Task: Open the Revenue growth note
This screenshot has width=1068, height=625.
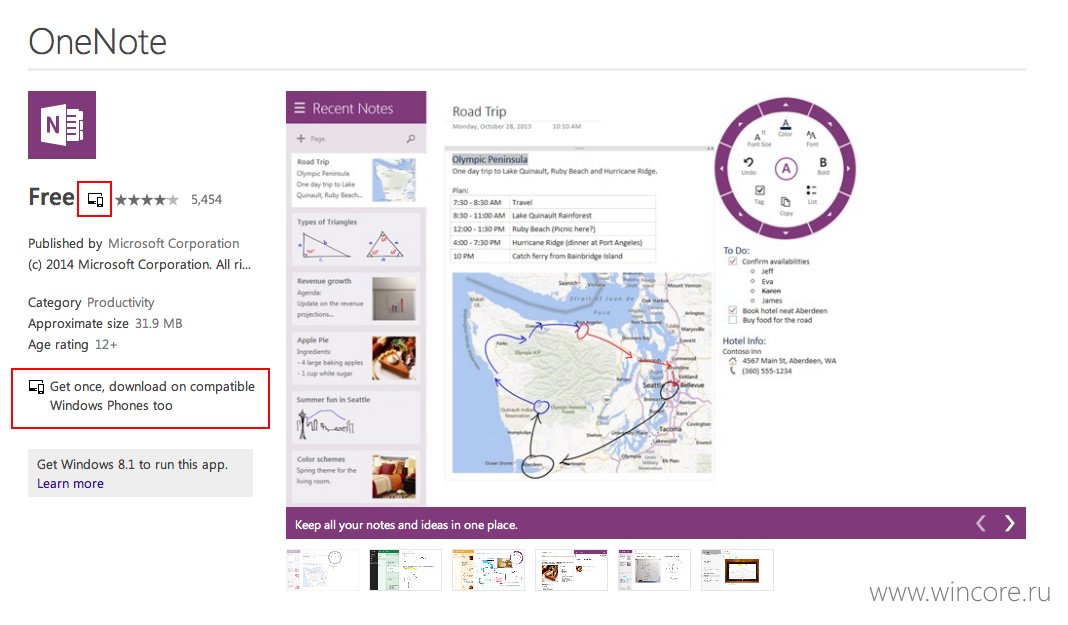Action: point(356,298)
